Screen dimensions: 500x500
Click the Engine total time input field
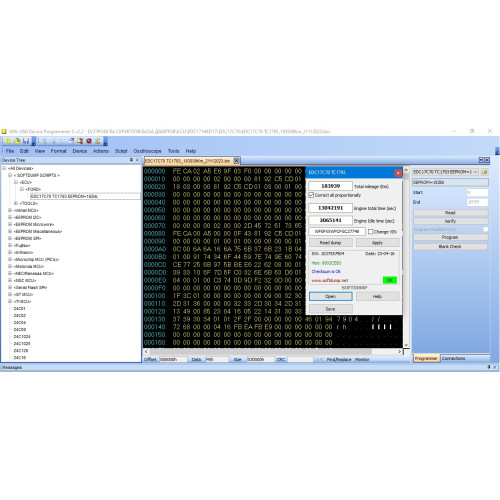coord(331,208)
